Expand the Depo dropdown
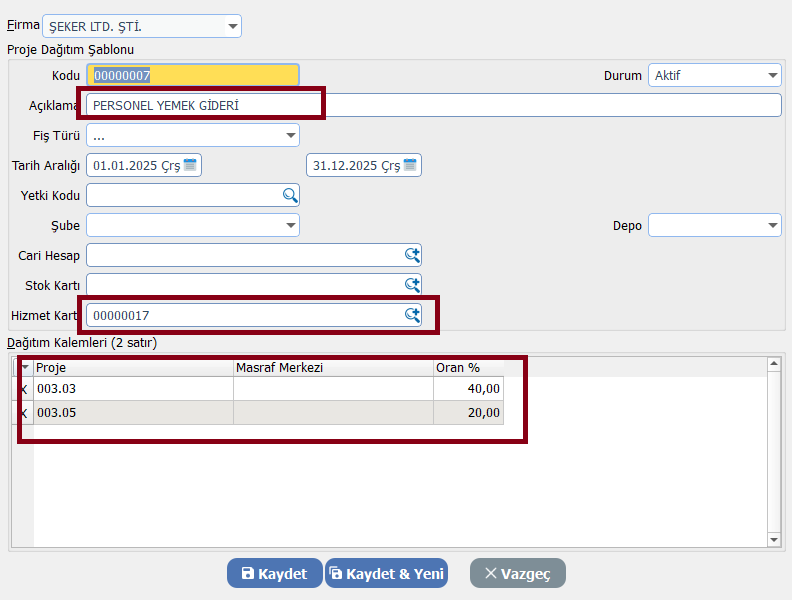This screenshot has width=792, height=600. click(x=772, y=225)
